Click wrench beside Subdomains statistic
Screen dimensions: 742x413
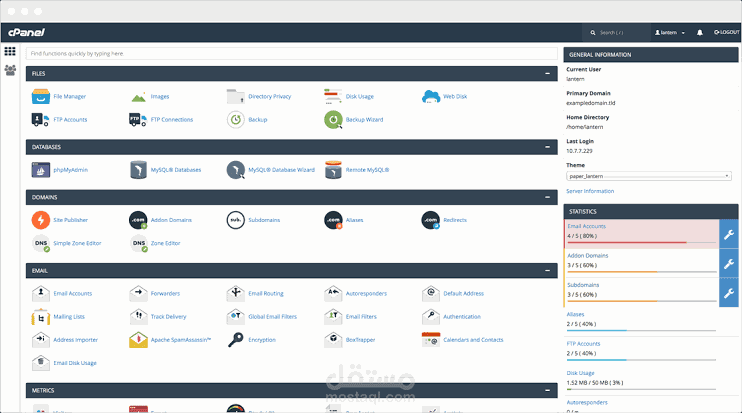(x=729, y=293)
